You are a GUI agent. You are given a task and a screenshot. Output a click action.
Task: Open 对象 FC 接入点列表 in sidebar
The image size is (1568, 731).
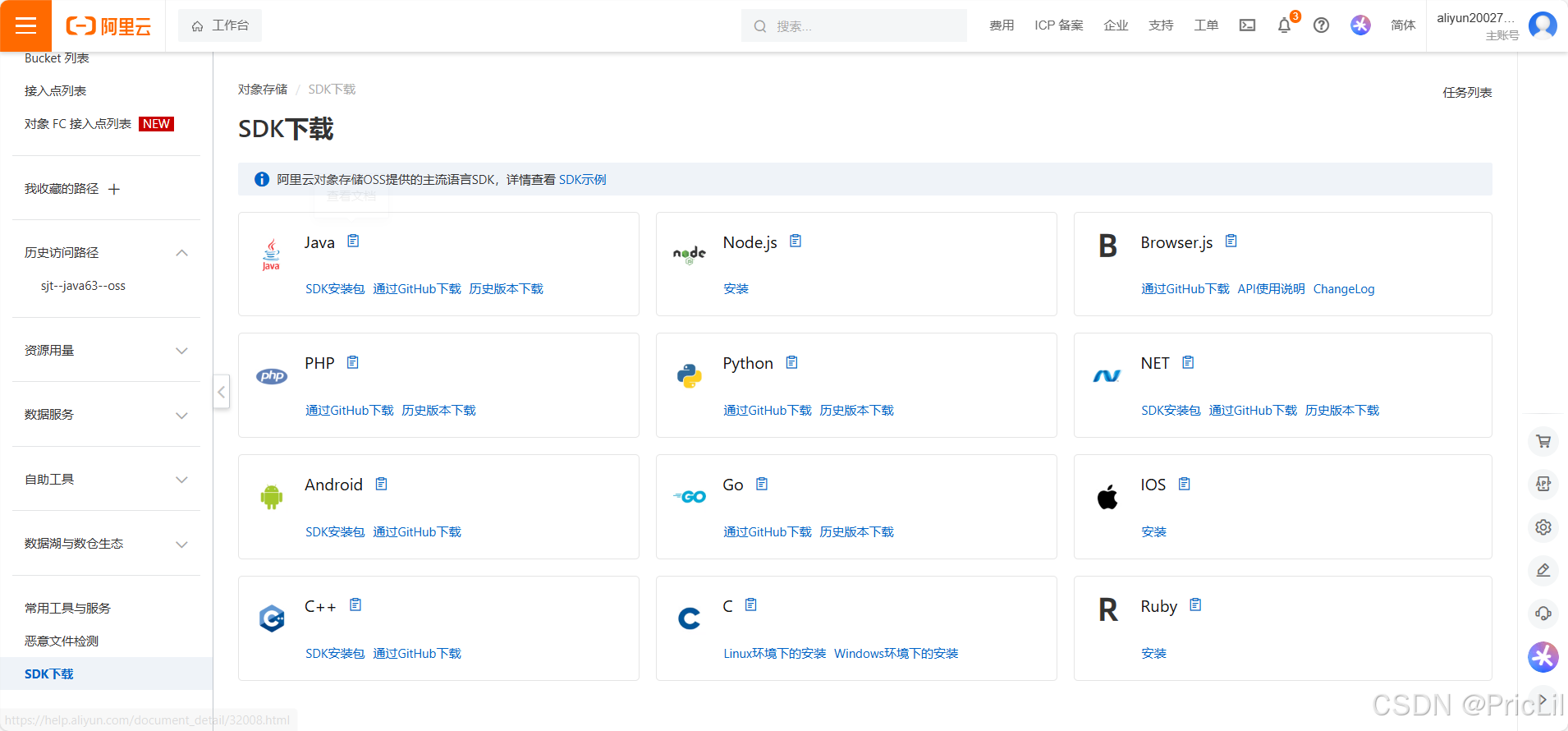(x=78, y=124)
